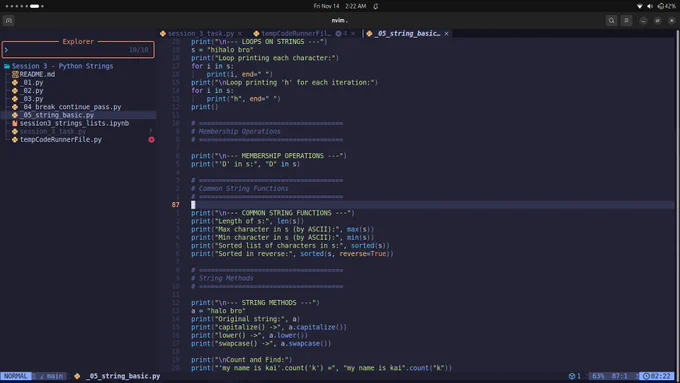Click the print("Length of s:", len(s)) line

247,221
